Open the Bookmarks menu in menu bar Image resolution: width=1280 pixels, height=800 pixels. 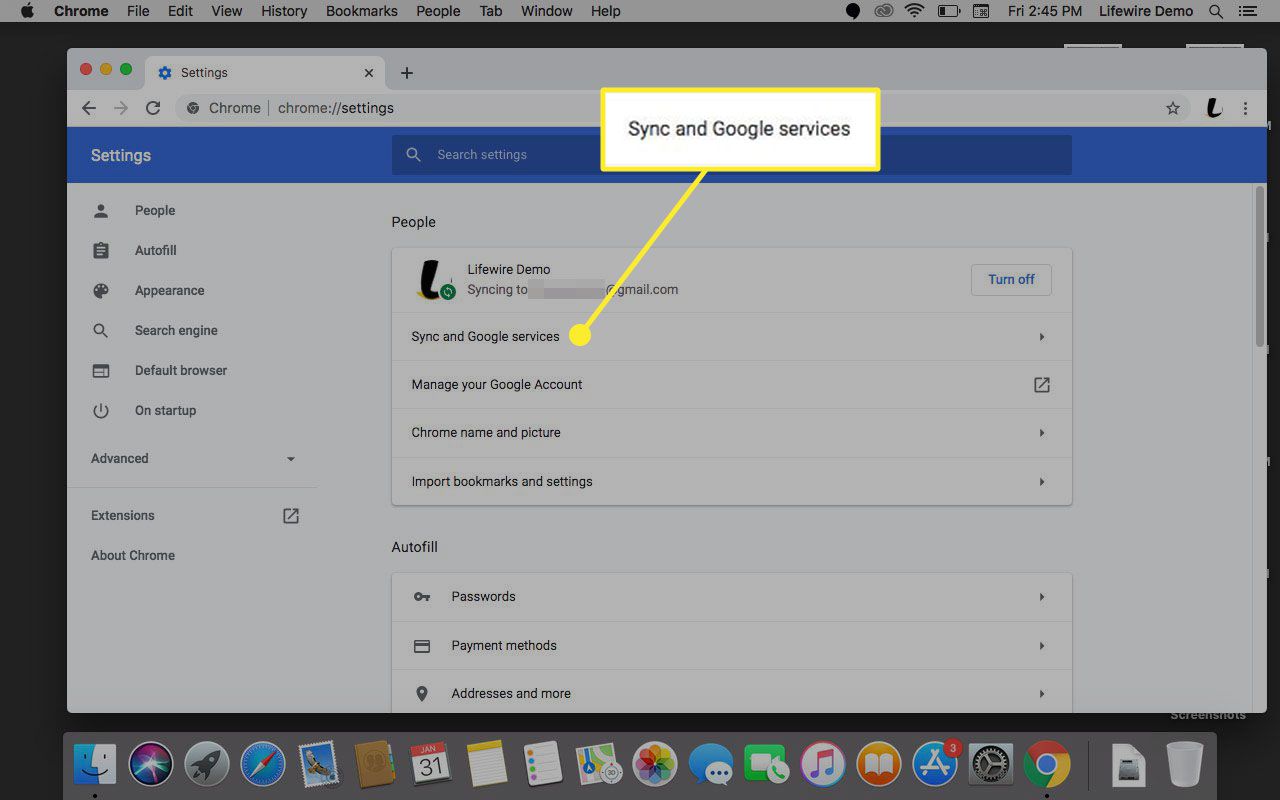click(361, 11)
